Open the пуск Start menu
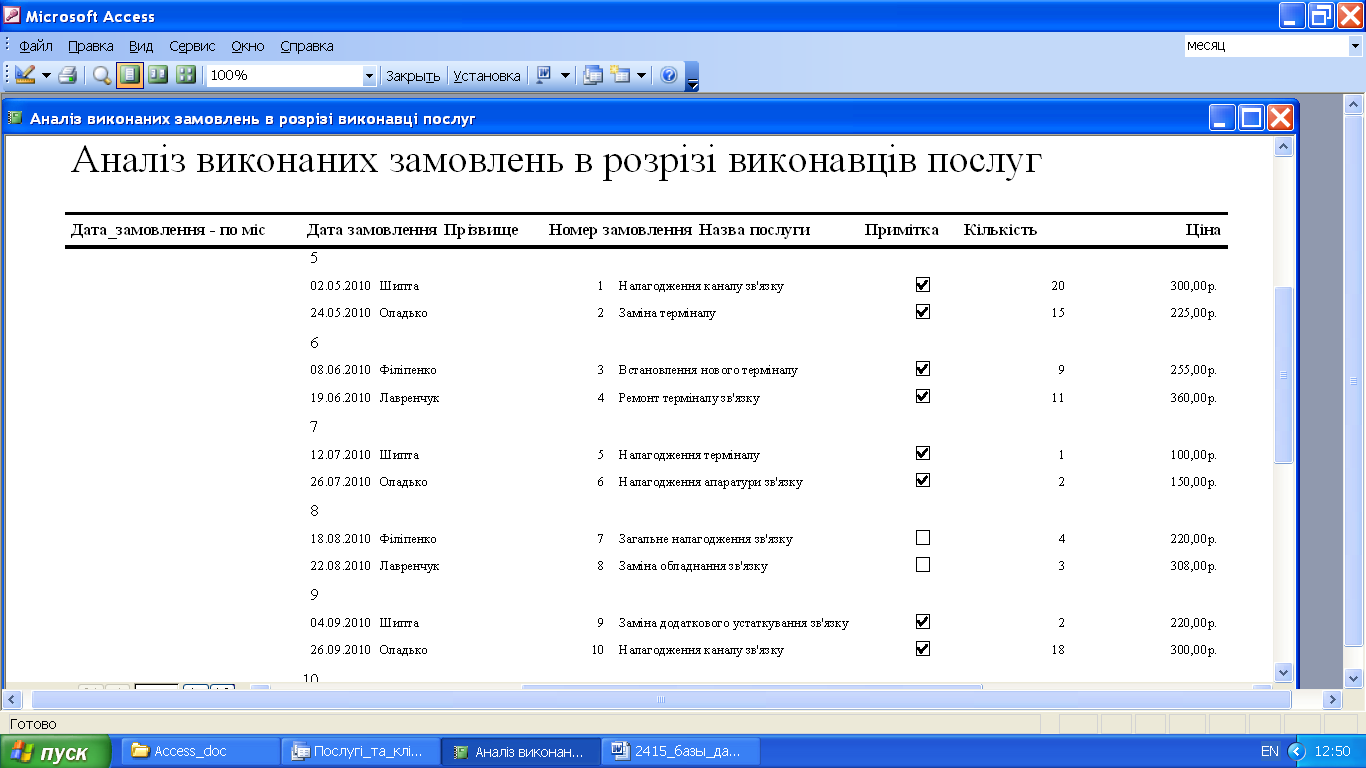 point(56,752)
